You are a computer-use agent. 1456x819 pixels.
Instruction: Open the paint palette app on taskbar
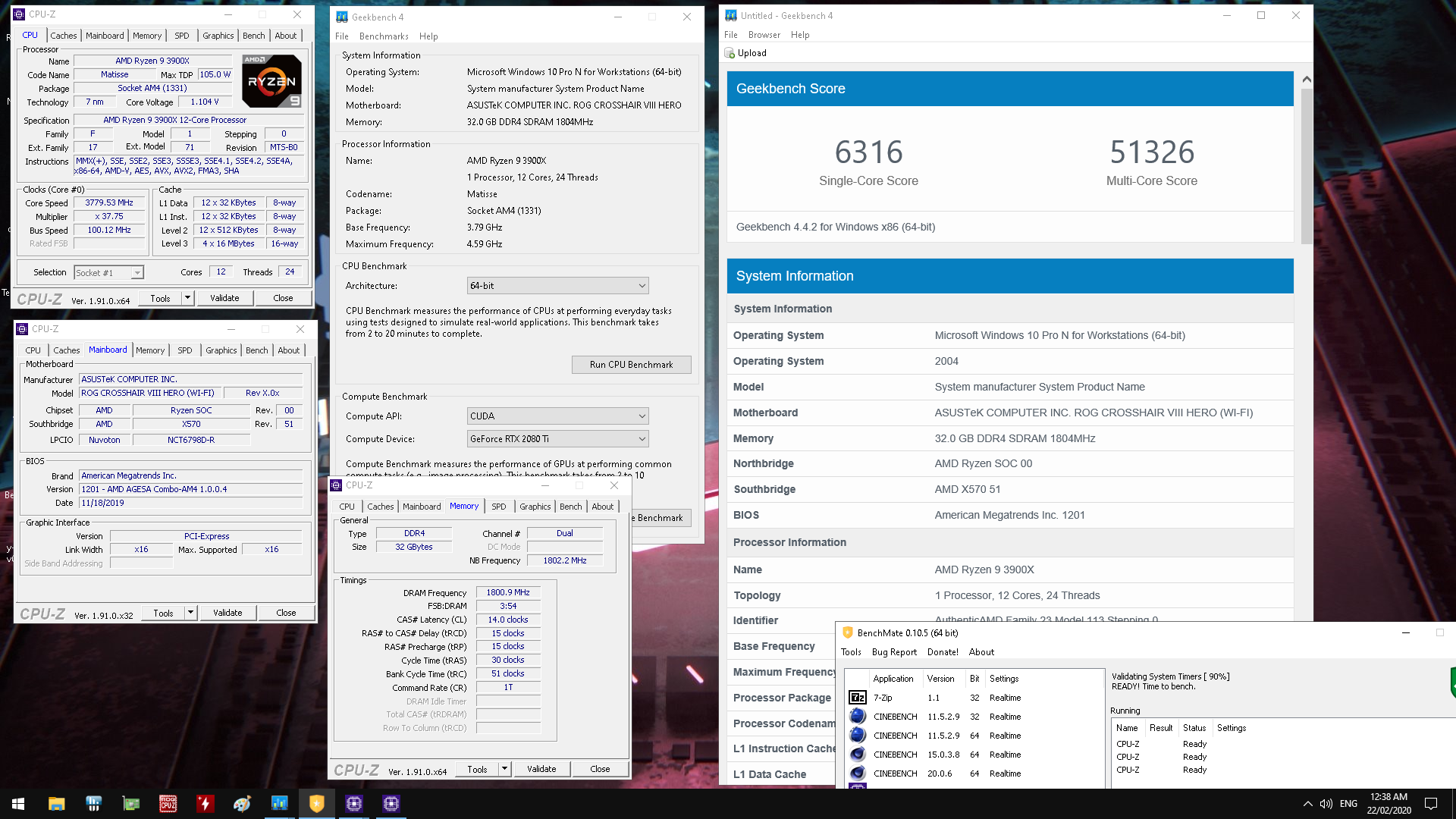tap(242, 804)
